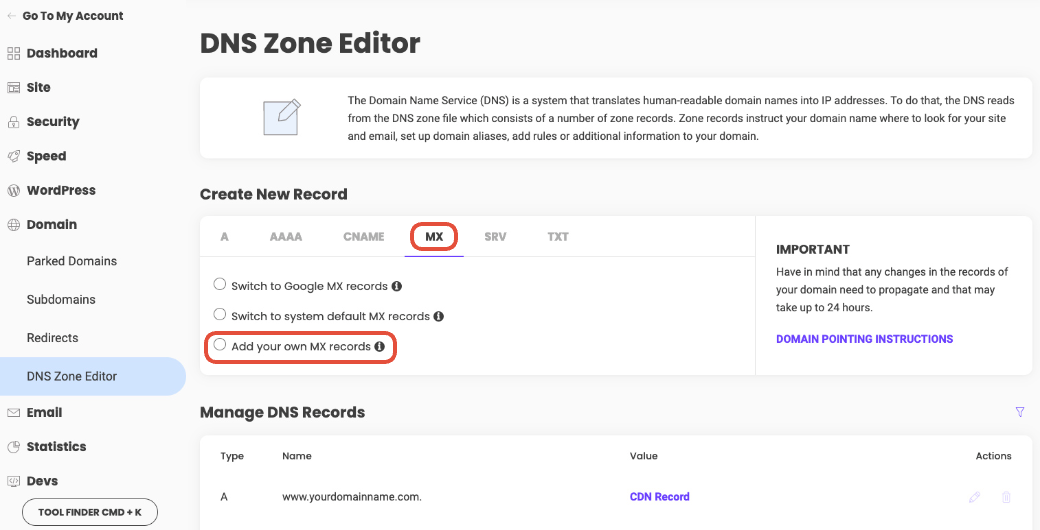Click the IMPORTANT notice heading
The width and height of the screenshot is (1040, 530).
(x=812, y=250)
